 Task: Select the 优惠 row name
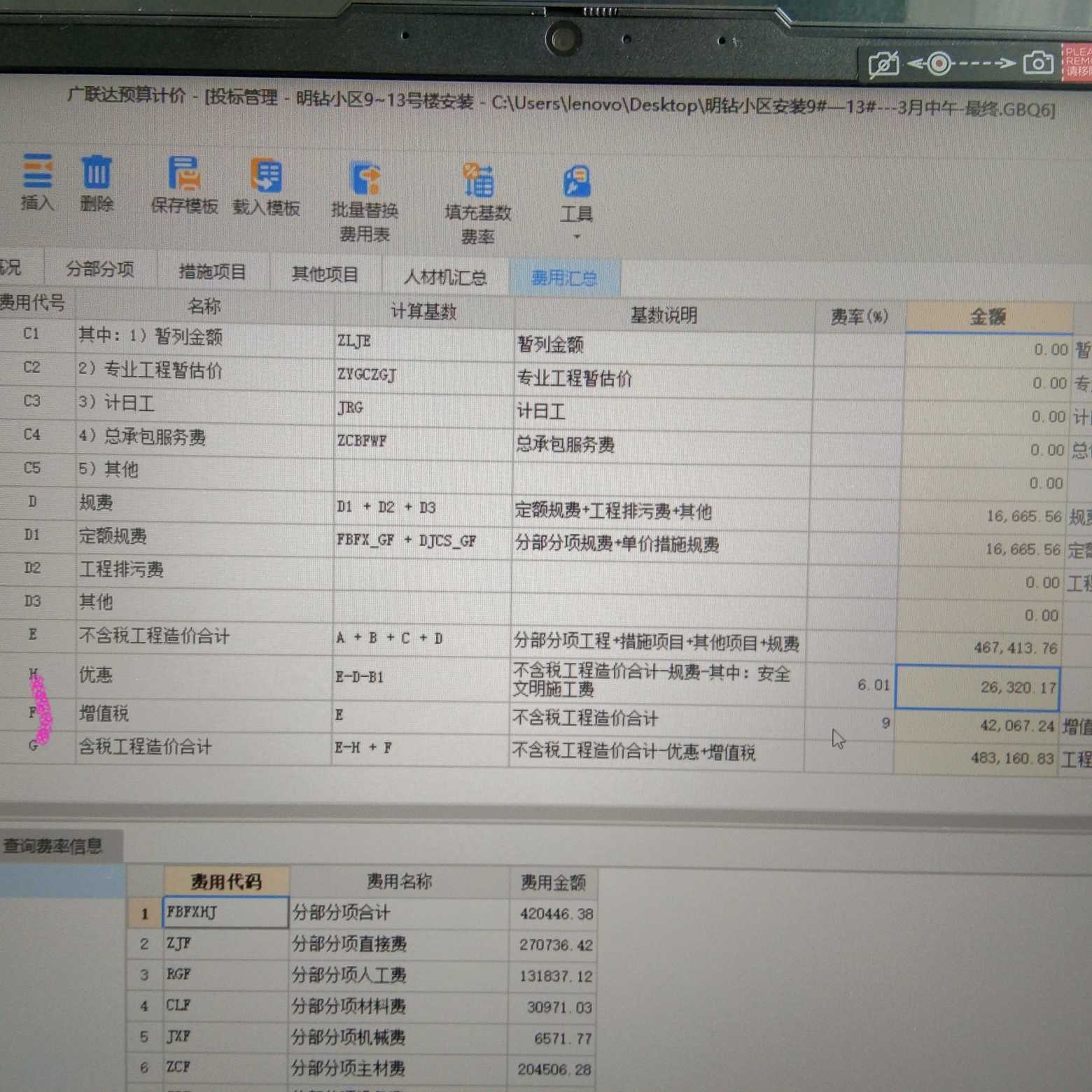(203, 675)
